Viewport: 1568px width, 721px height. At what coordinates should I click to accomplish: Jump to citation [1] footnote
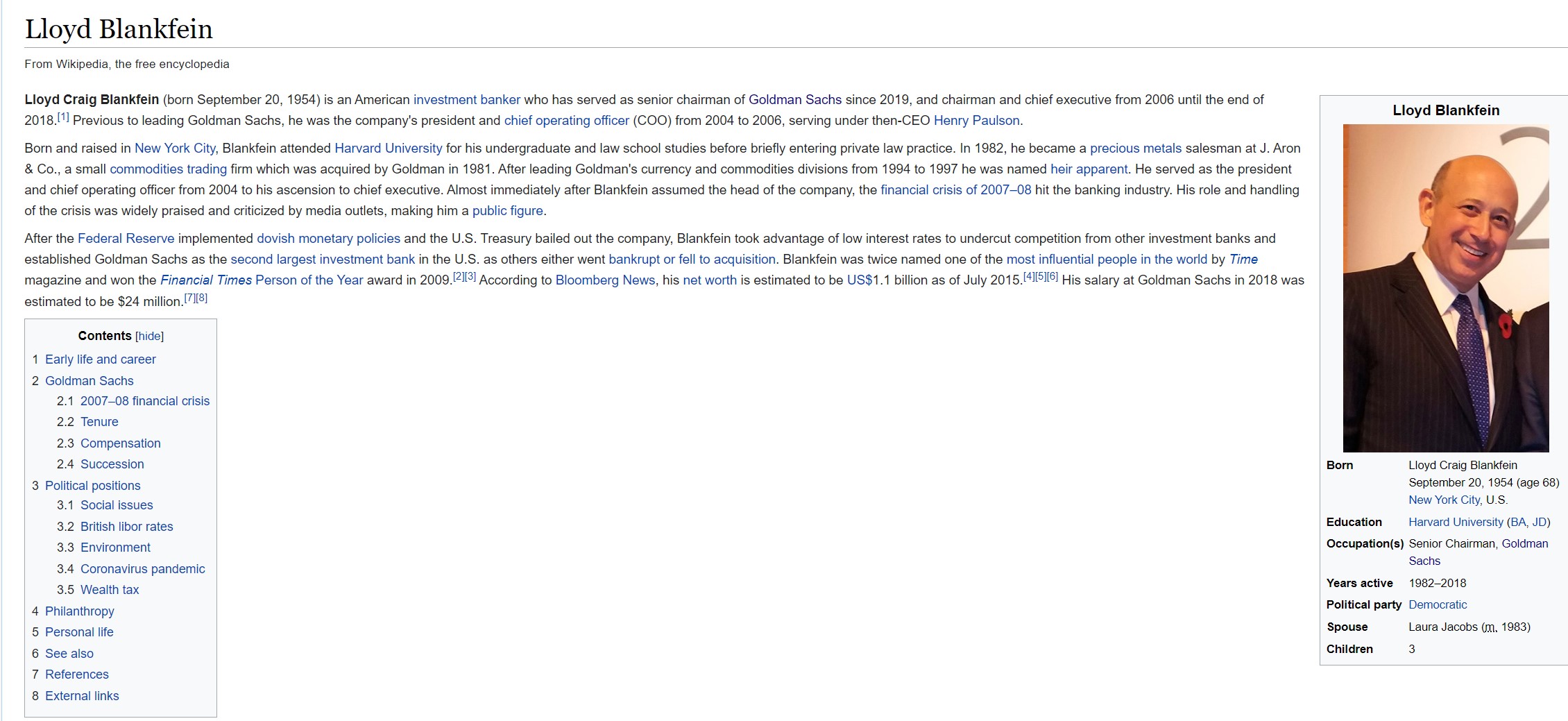[x=63, y=117]
